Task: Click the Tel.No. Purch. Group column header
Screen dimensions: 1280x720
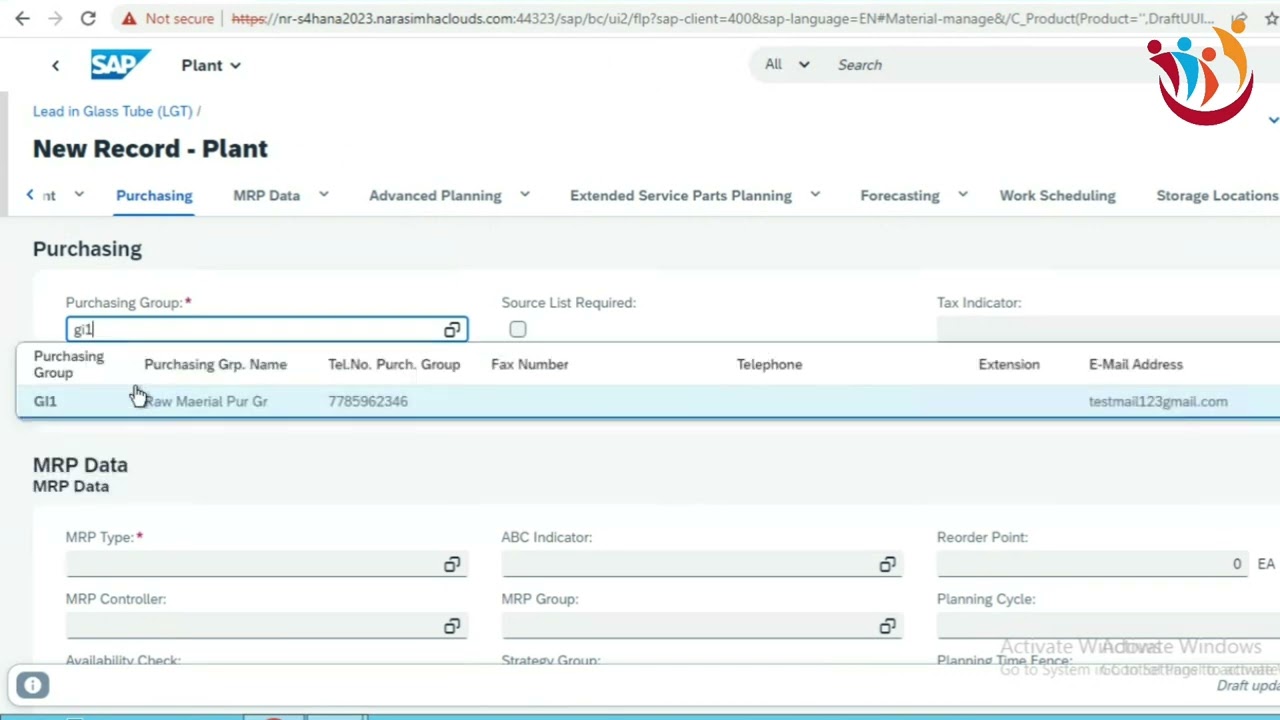Action: (394, 364)
